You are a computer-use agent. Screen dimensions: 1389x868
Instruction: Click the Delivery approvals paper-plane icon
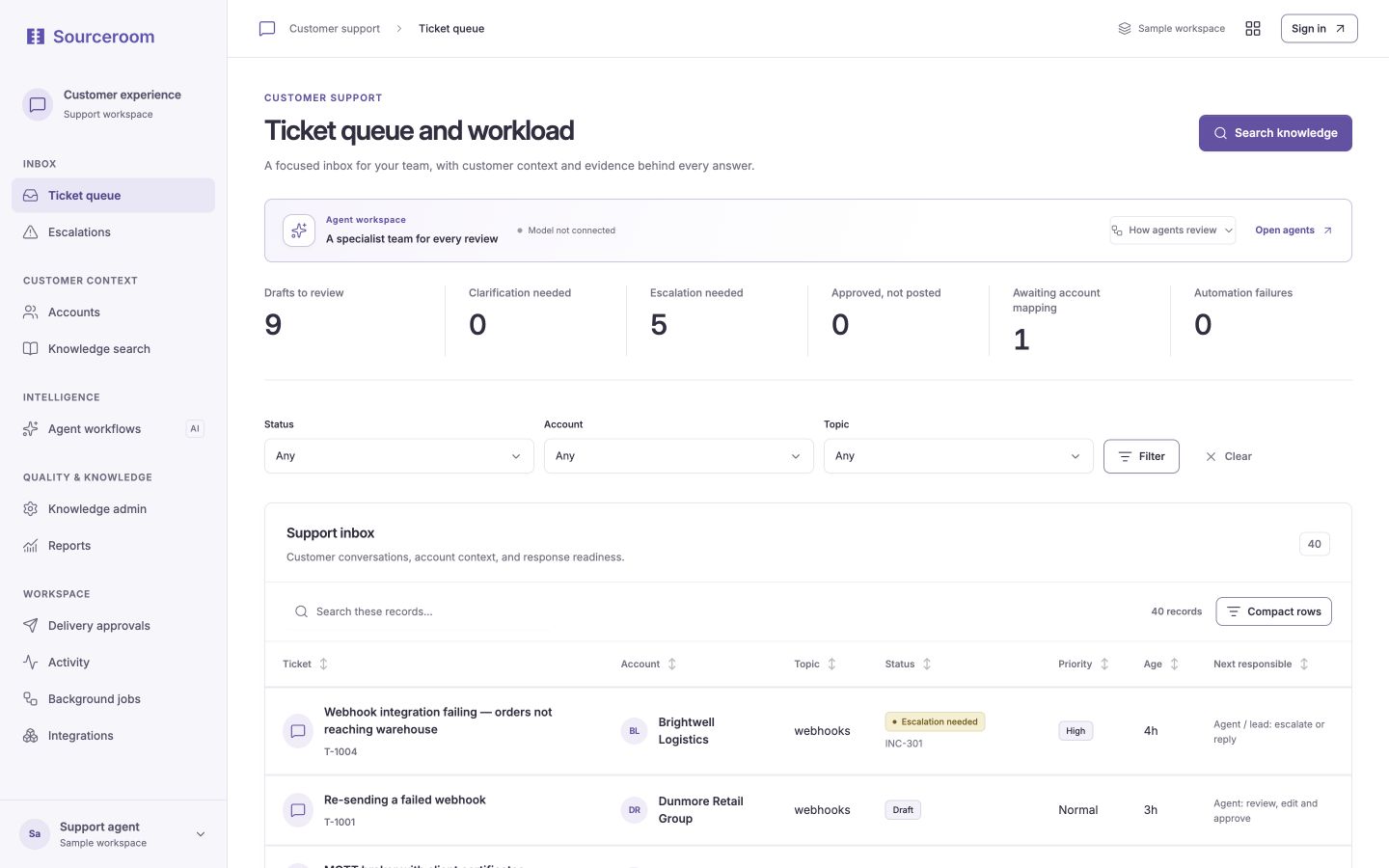[x=31, y=625]
